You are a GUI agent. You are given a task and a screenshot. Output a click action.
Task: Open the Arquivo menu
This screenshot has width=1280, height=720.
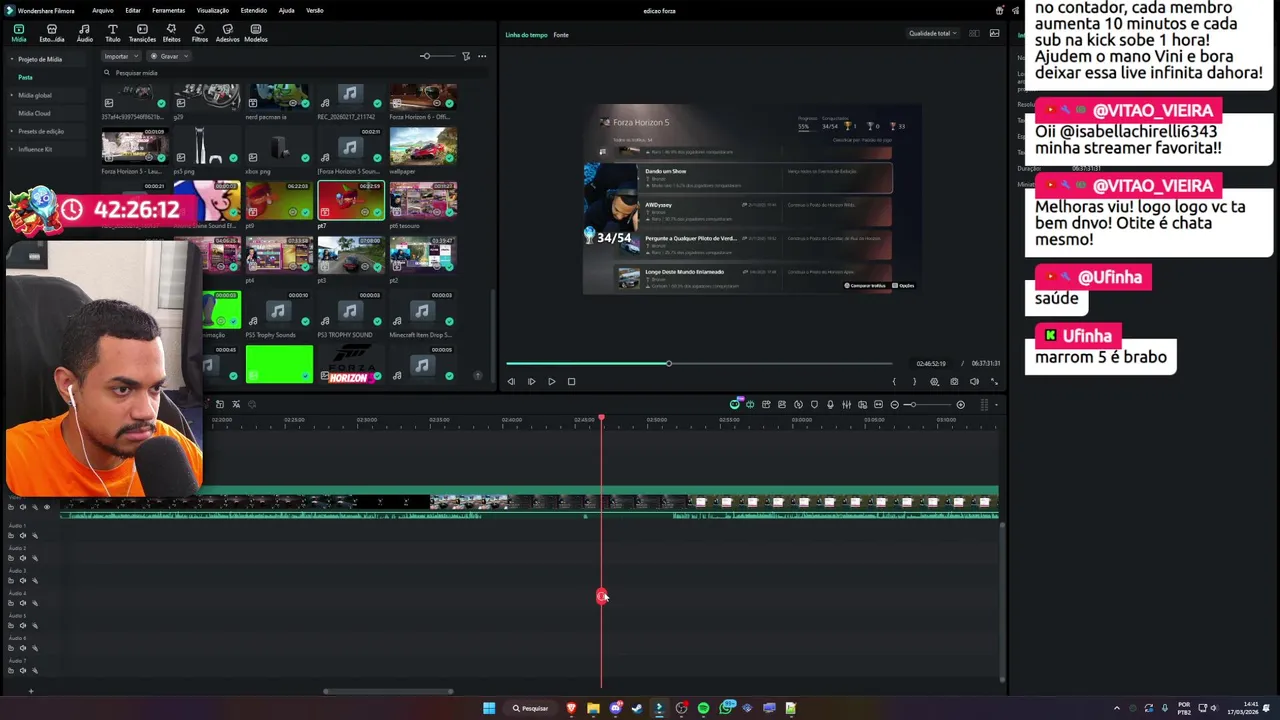point(102,10)
